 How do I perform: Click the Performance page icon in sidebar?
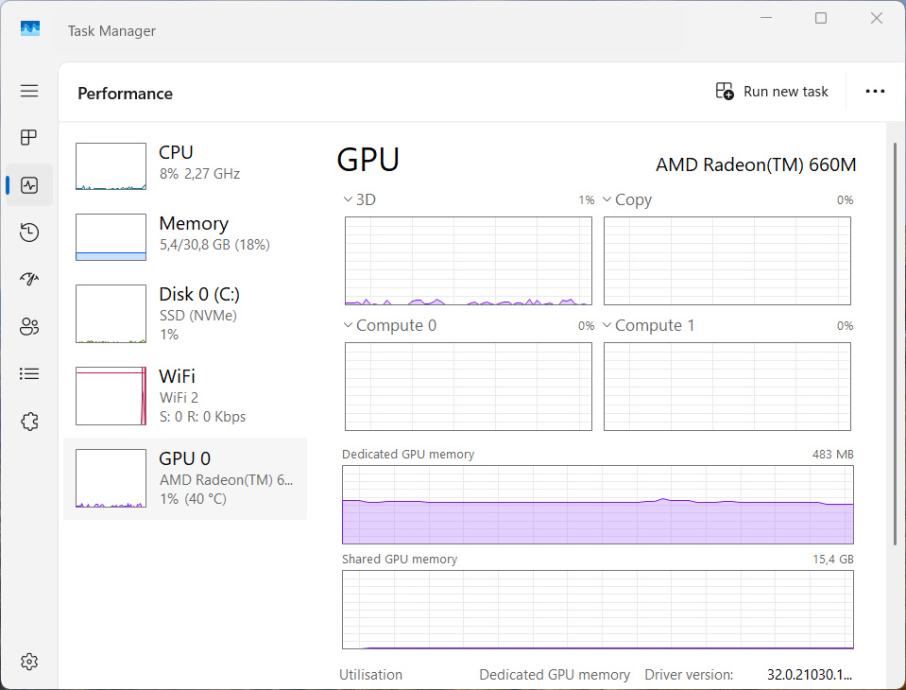(x=29, y=185)
